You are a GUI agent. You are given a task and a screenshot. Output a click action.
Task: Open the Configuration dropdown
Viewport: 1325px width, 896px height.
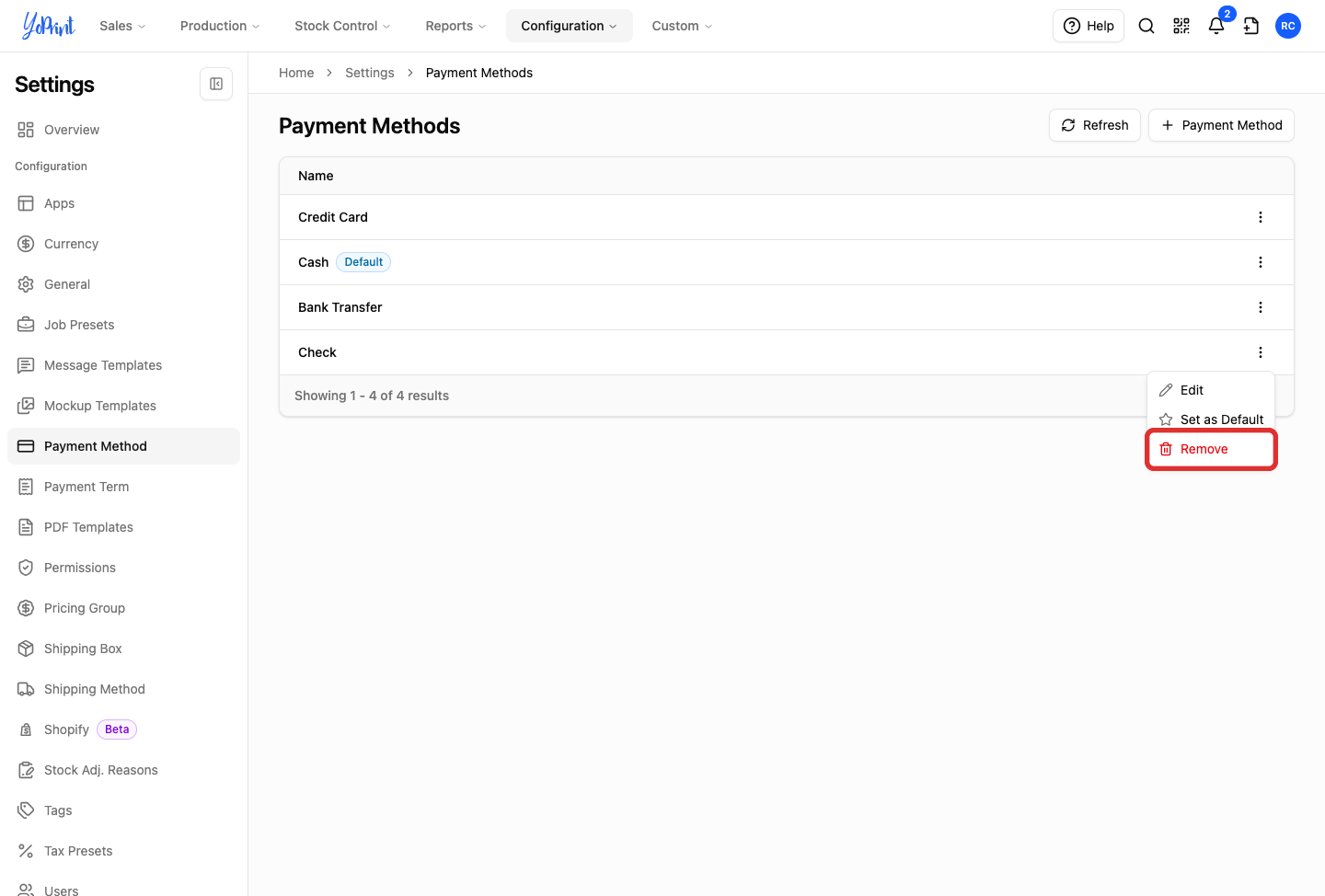(569, 26)
